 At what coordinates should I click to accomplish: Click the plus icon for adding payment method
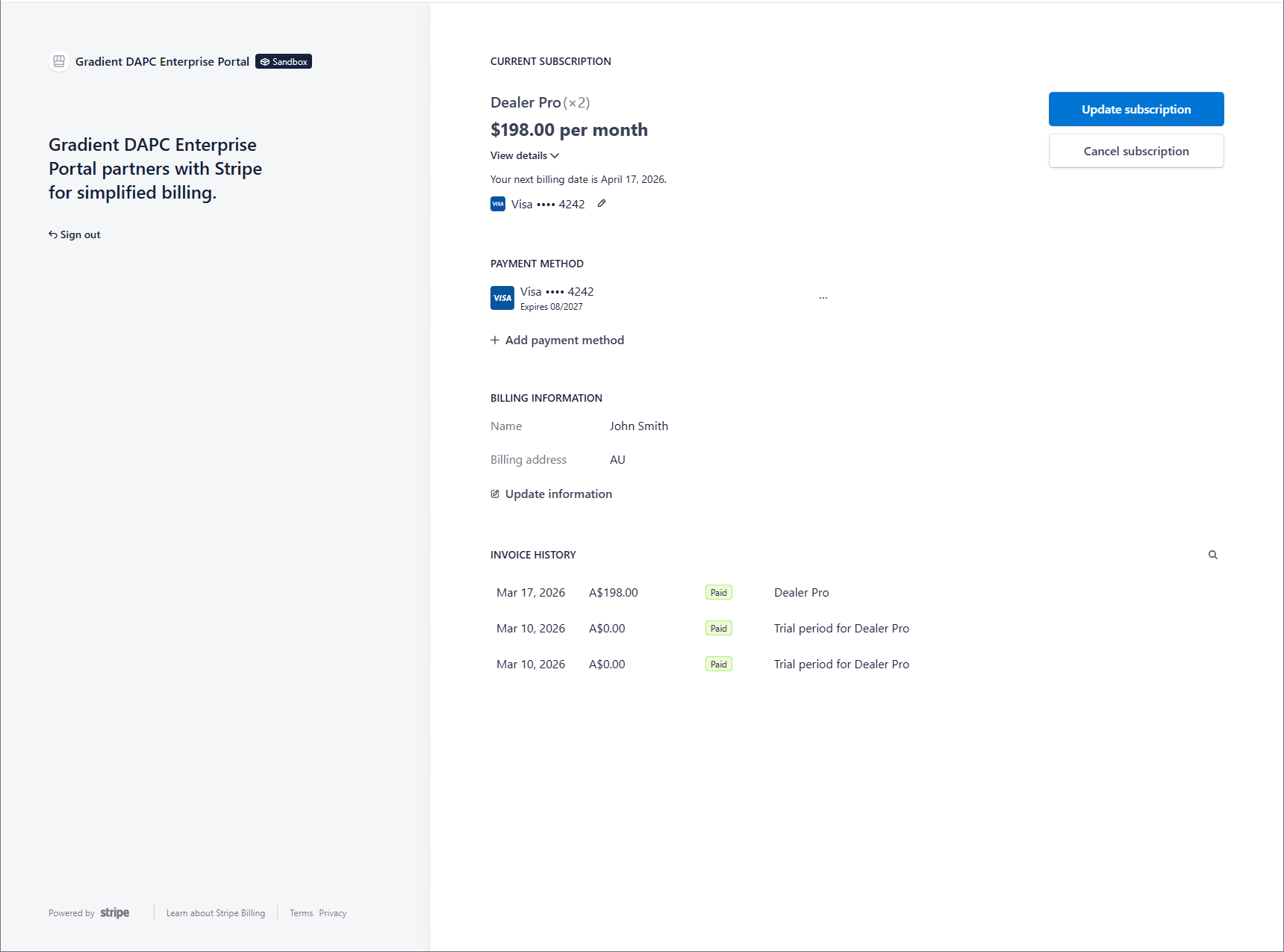pos(495,340)
